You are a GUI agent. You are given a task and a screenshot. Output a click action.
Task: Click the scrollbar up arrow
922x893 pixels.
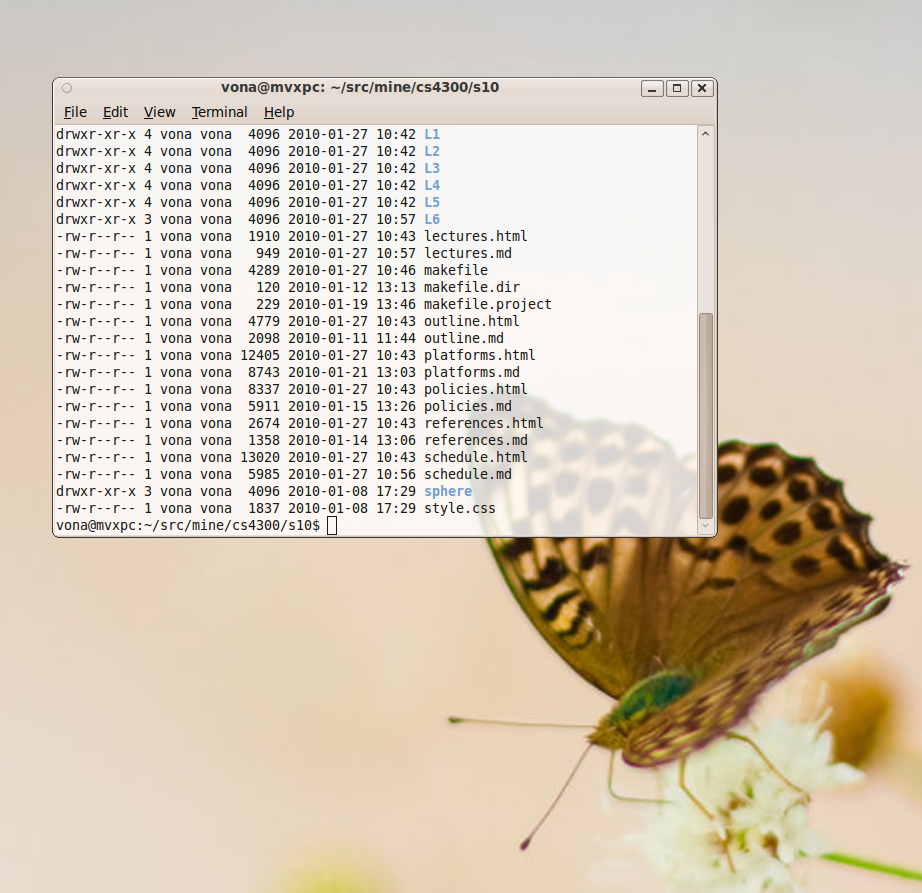point(706,134)
